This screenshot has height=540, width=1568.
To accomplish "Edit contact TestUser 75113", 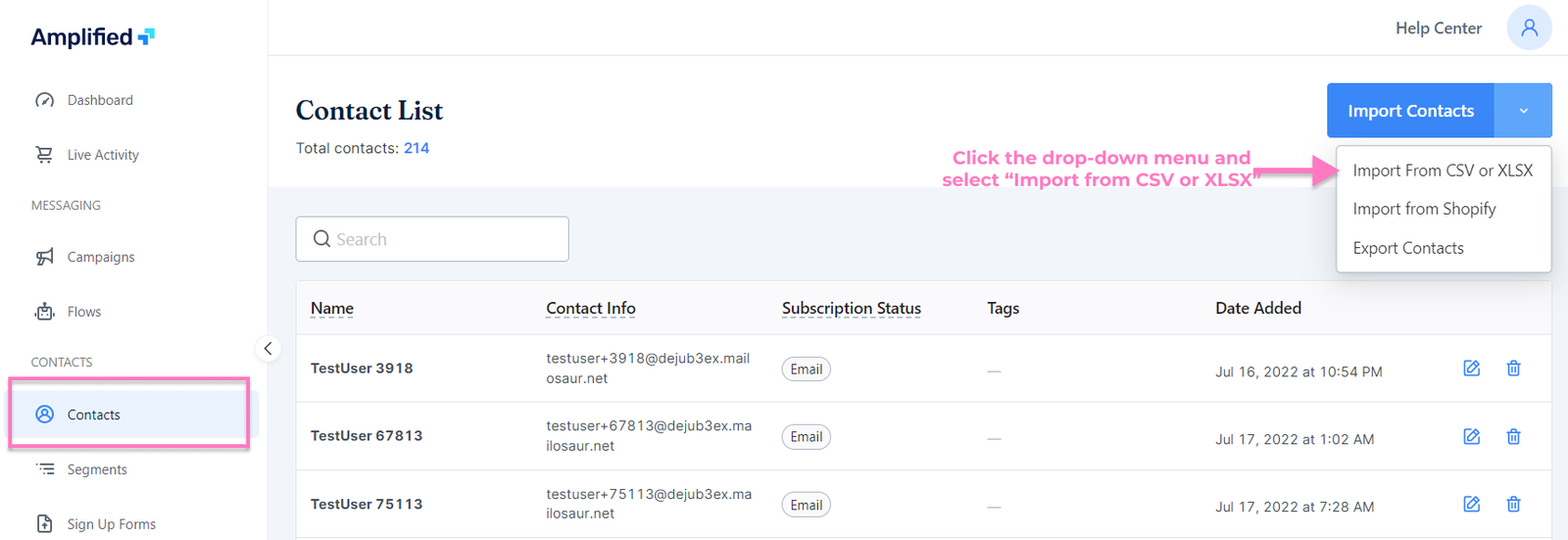I will point(1471,504).
